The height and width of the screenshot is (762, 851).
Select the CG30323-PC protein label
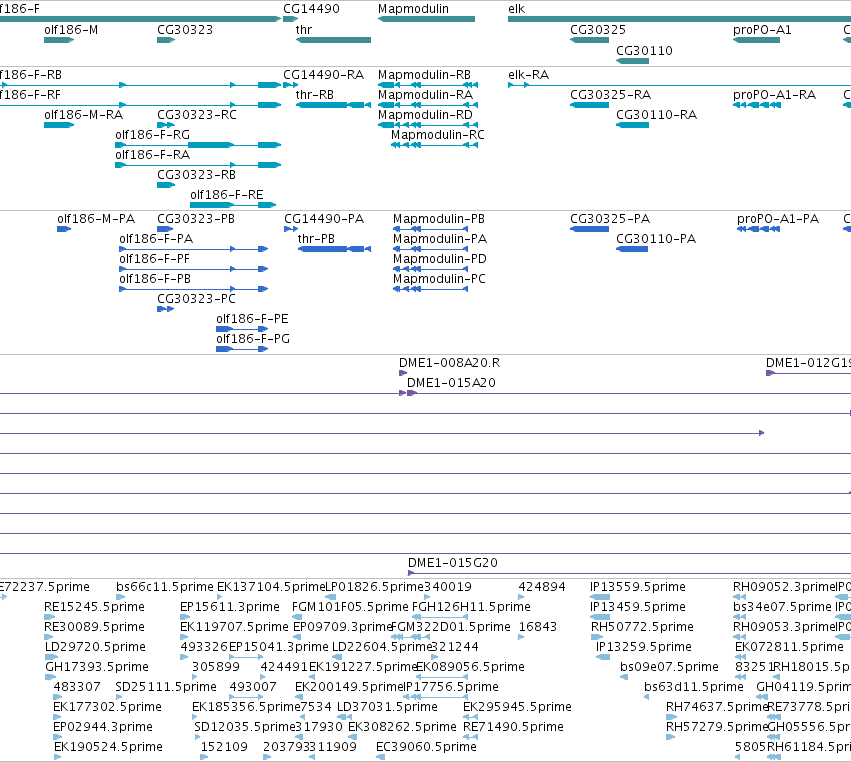tap(196, 299)
